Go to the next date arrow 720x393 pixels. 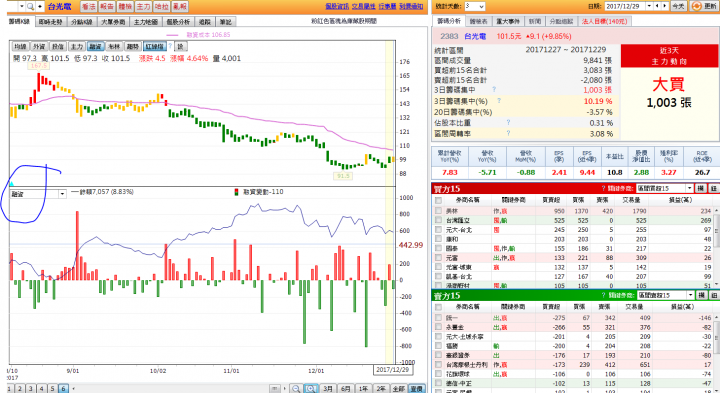tap(665, 6)
